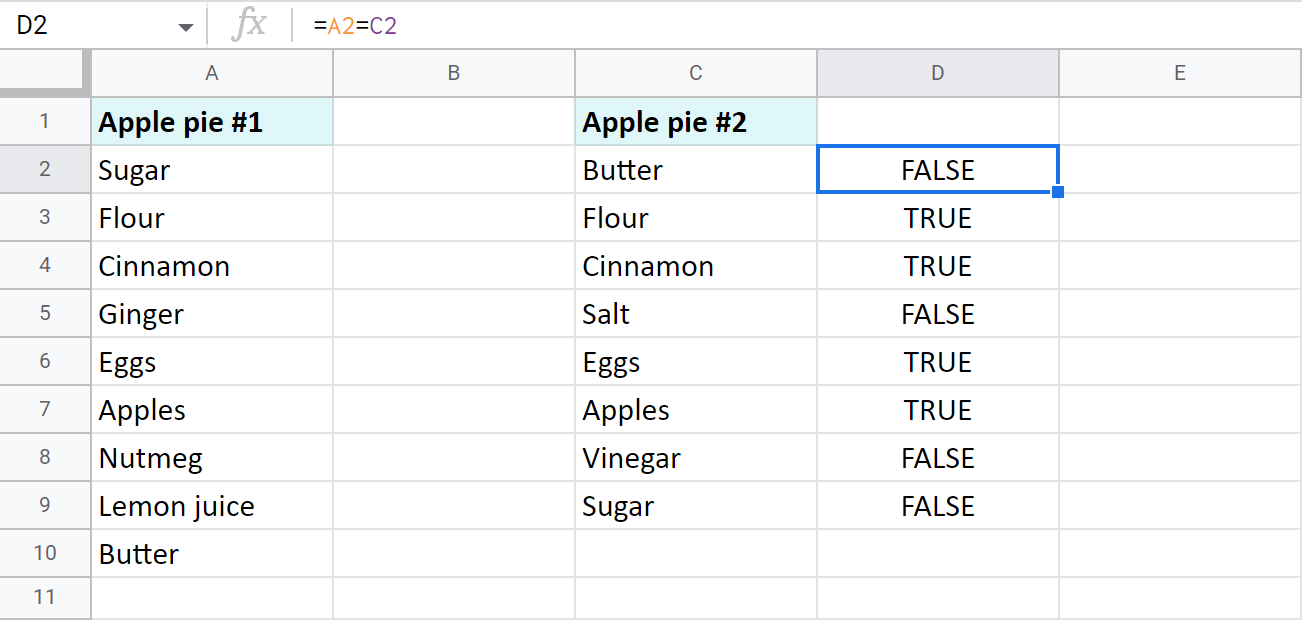The height and width of the screenshot is (620, 1302).
Task: Click the FALSE result next to Salt
Action: point(937,313)
